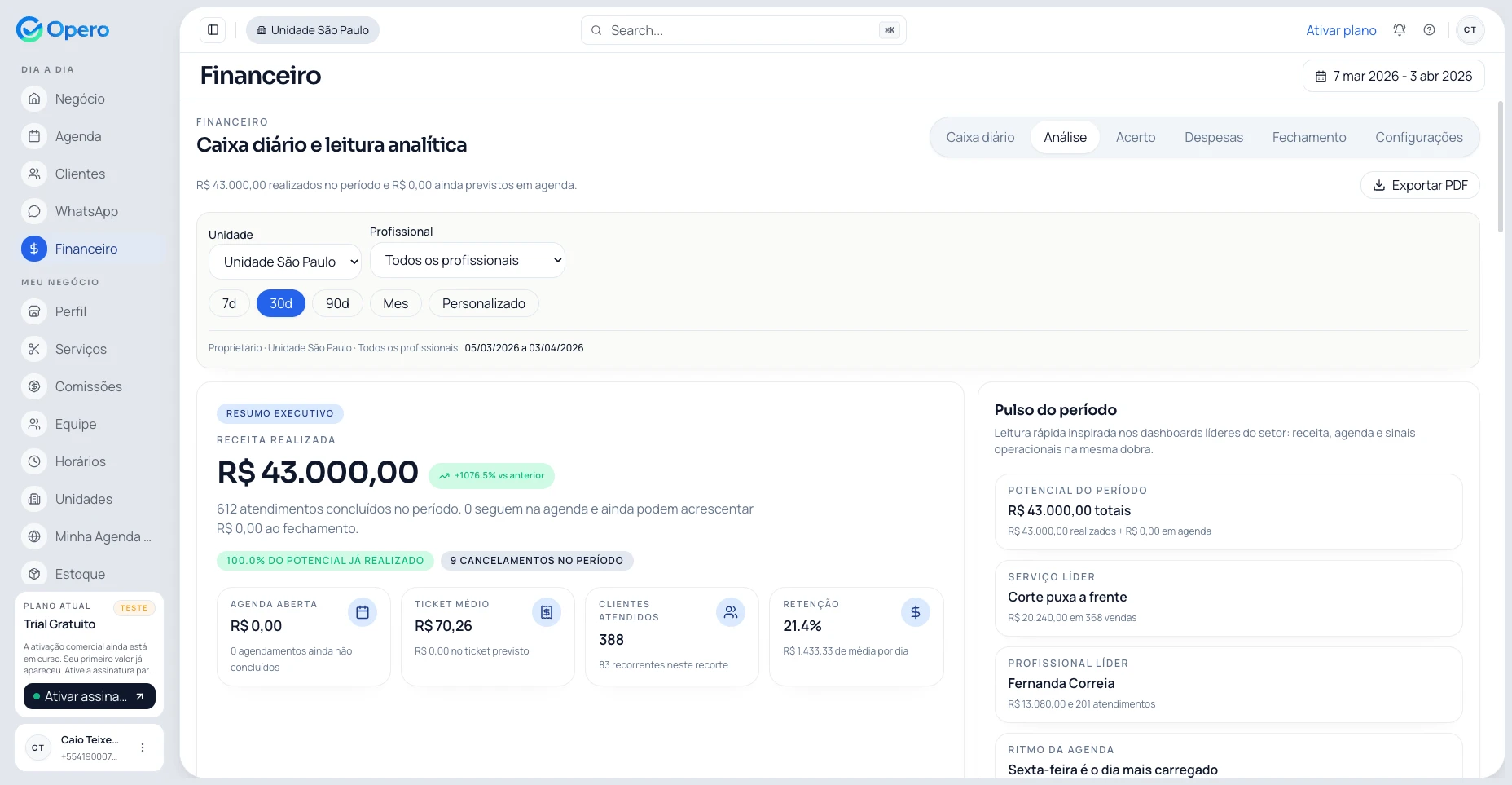Select the 7d period filter
The height and width of the screenshot is (785, 1512).
pyautogui.click(x=229, y=302)
